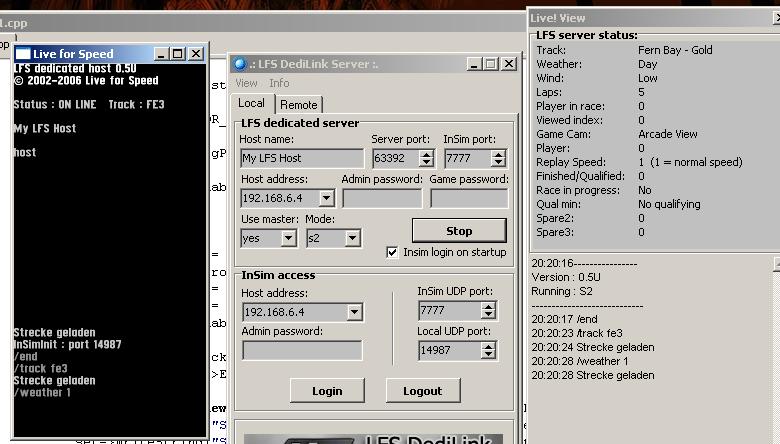The width and height of the screenshot is (780, 444).
Task: Increase the InSim UDP port value
Action: point(488,306)
